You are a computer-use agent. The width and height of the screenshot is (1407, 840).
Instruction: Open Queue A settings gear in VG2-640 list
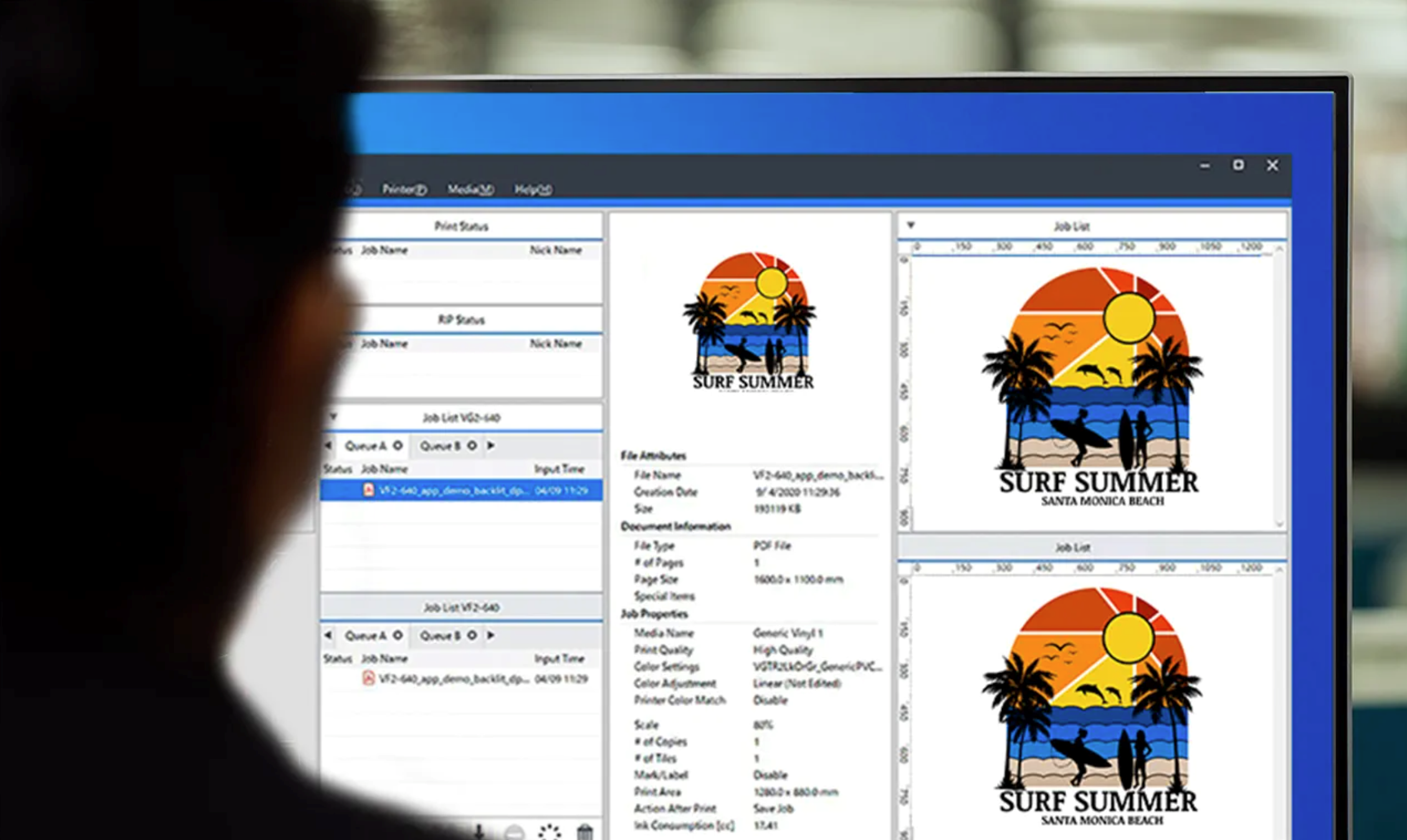tap(398, 446)
